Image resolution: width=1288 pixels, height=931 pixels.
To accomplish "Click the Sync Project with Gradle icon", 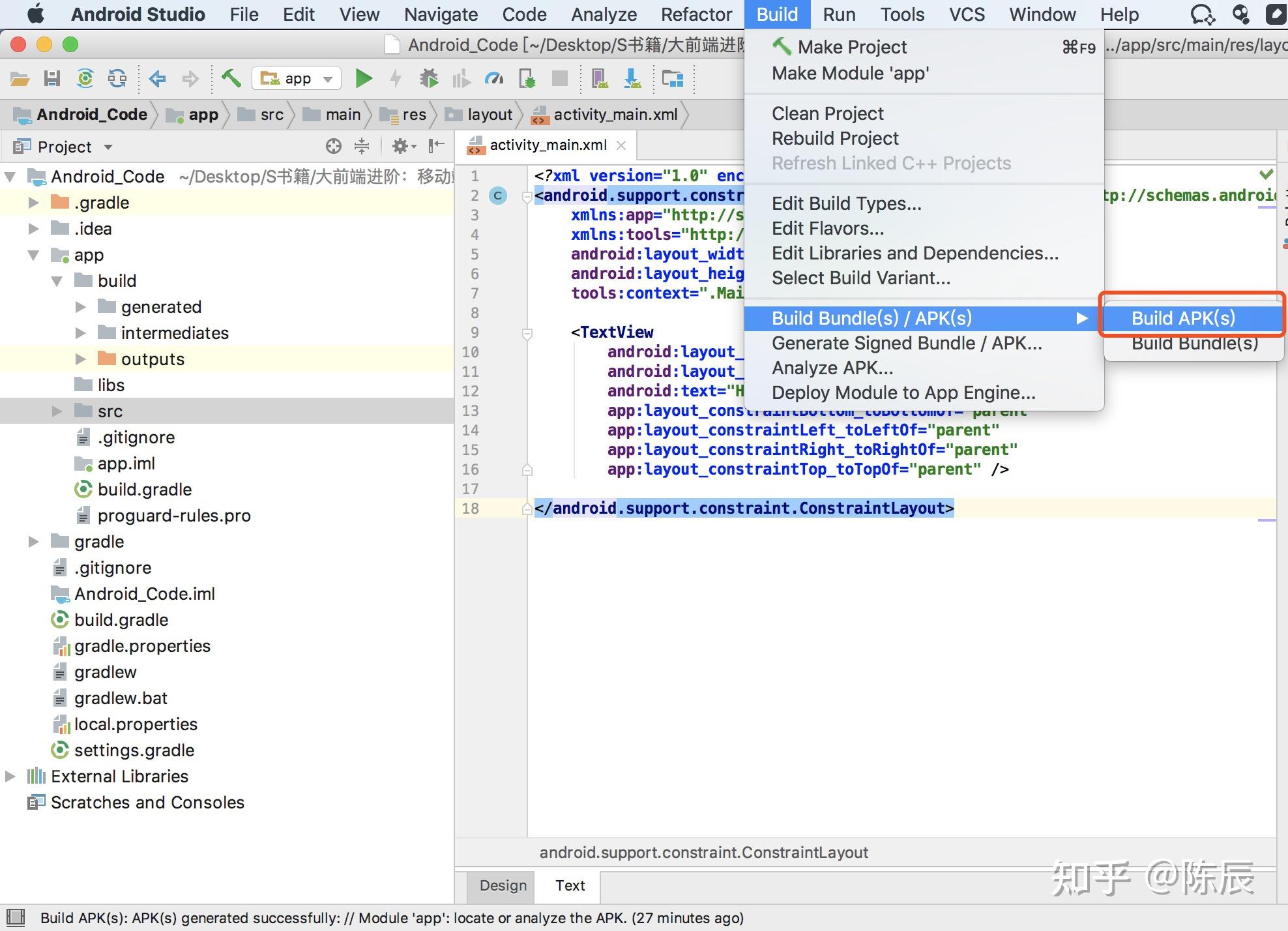I will point(85,79).
